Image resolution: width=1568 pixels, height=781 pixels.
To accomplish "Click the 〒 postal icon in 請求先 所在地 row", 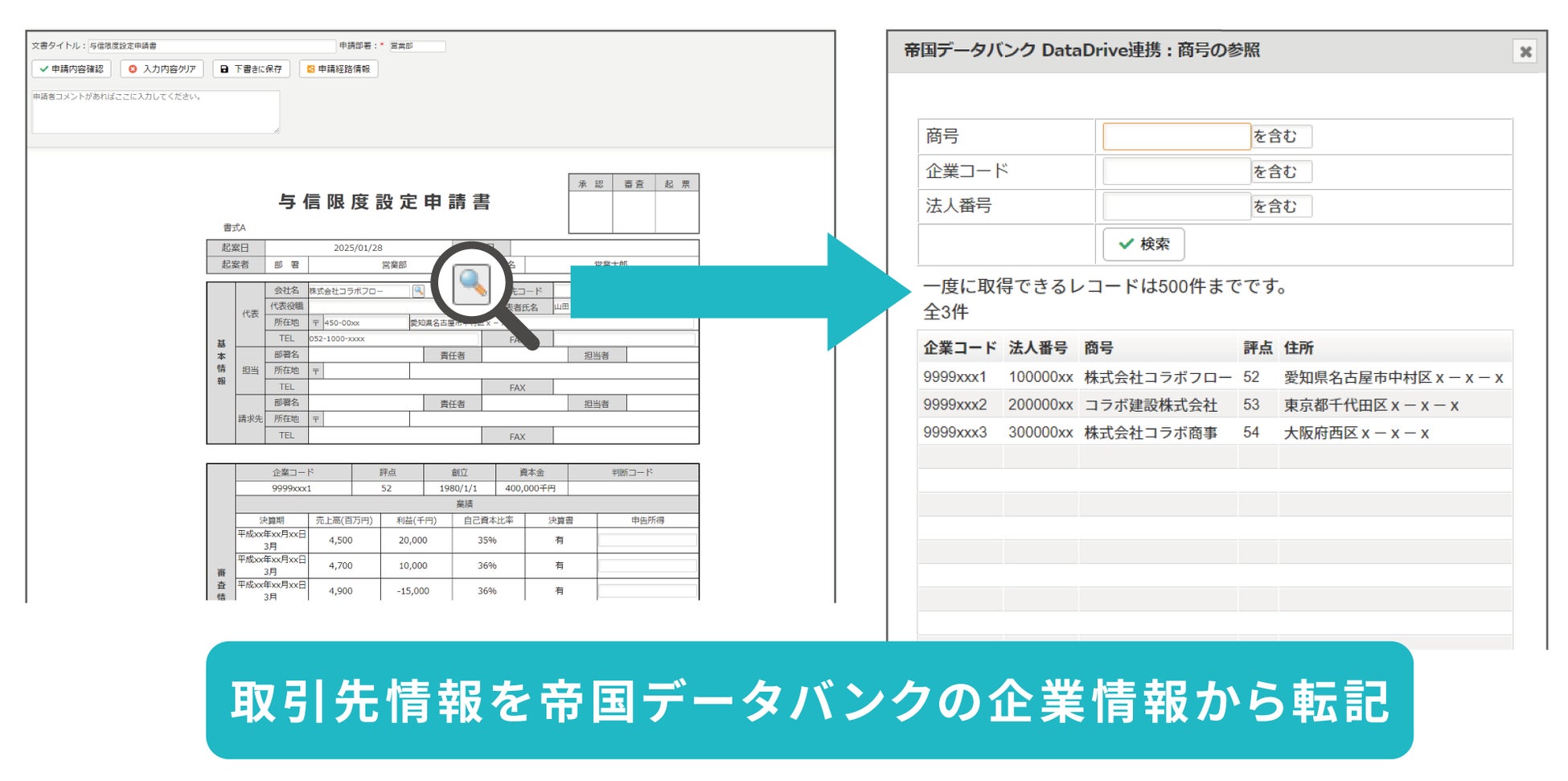I will (x=315, y=419).
